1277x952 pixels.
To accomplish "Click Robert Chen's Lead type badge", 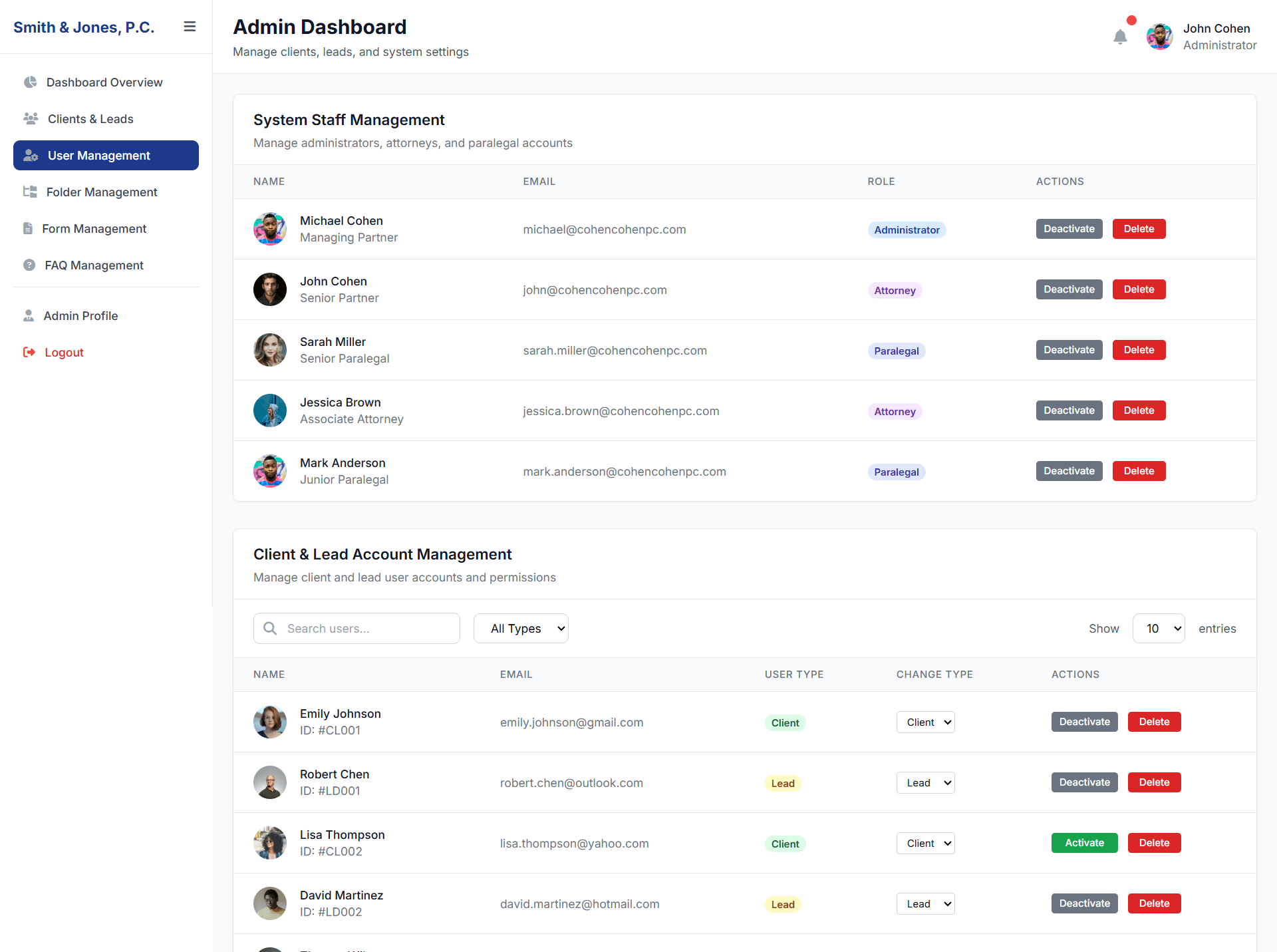I will (783, 784).
